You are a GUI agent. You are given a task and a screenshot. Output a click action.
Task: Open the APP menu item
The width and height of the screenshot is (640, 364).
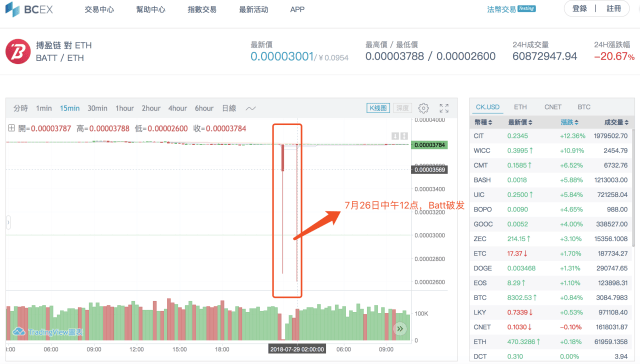297,9
